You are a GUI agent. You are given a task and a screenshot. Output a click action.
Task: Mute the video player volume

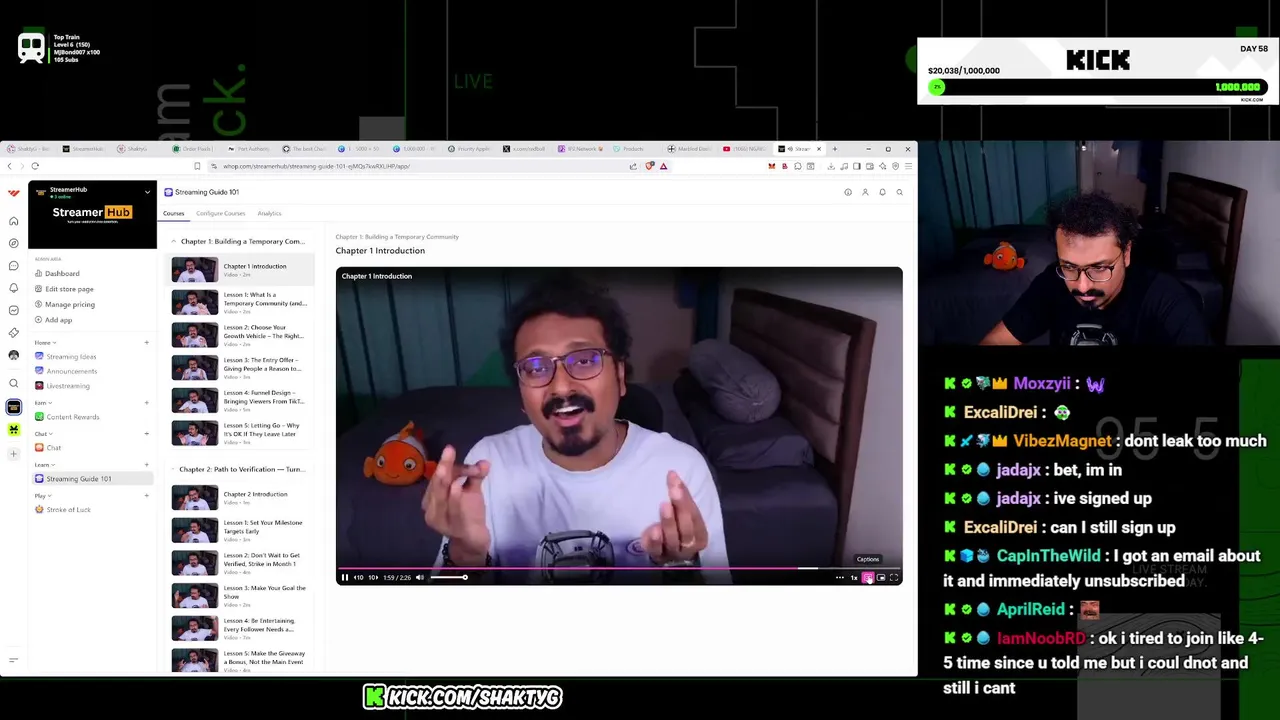pos(420,577)
